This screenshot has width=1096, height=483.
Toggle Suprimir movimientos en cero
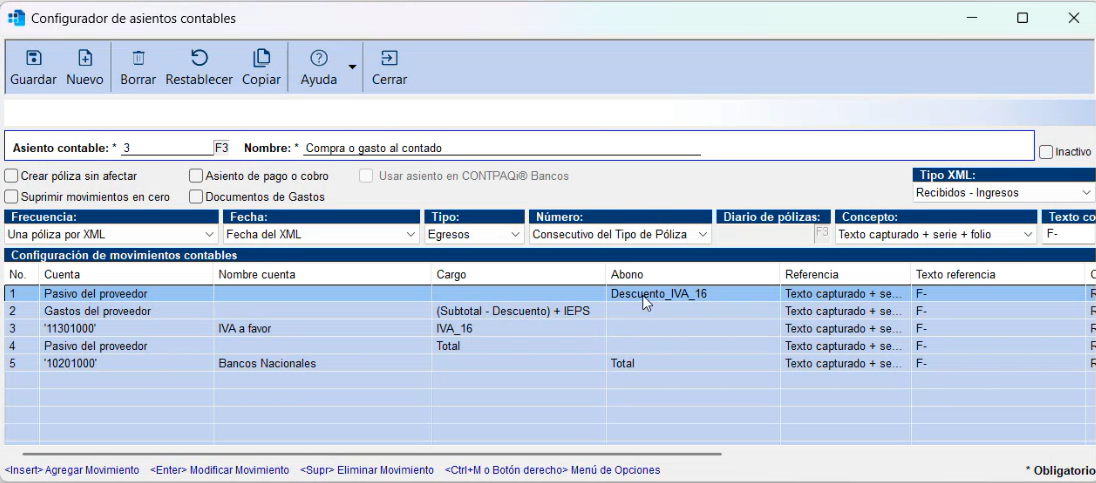point(12,197)
